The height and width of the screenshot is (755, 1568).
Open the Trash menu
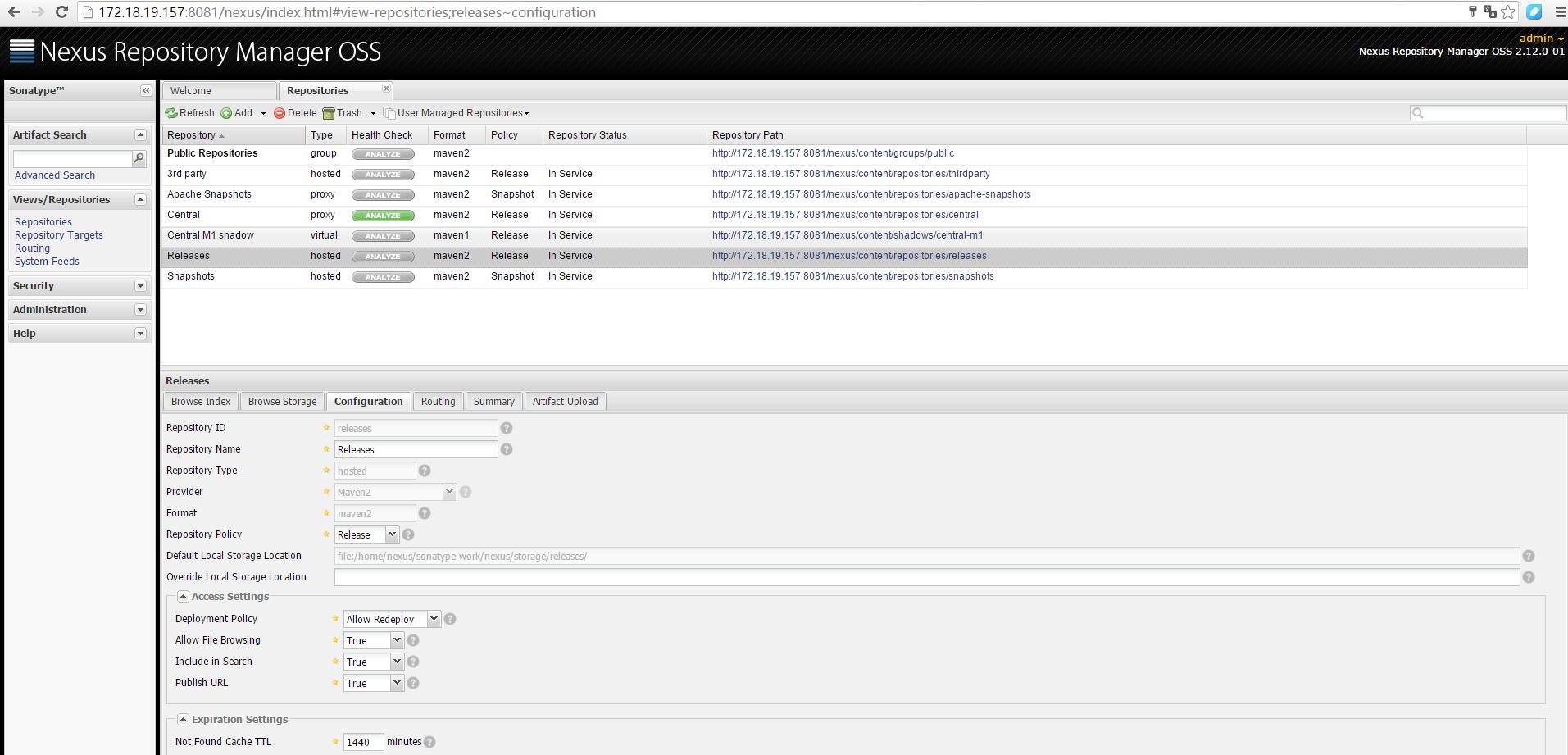[x=349, y=113]
